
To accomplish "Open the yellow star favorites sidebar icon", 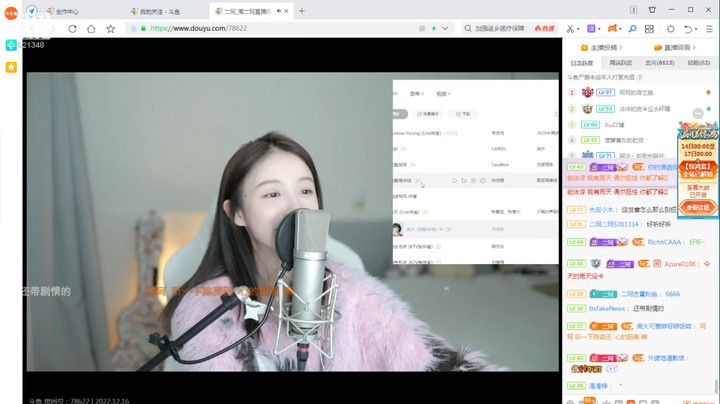I will pyautogui.click(x=11, y=67).
